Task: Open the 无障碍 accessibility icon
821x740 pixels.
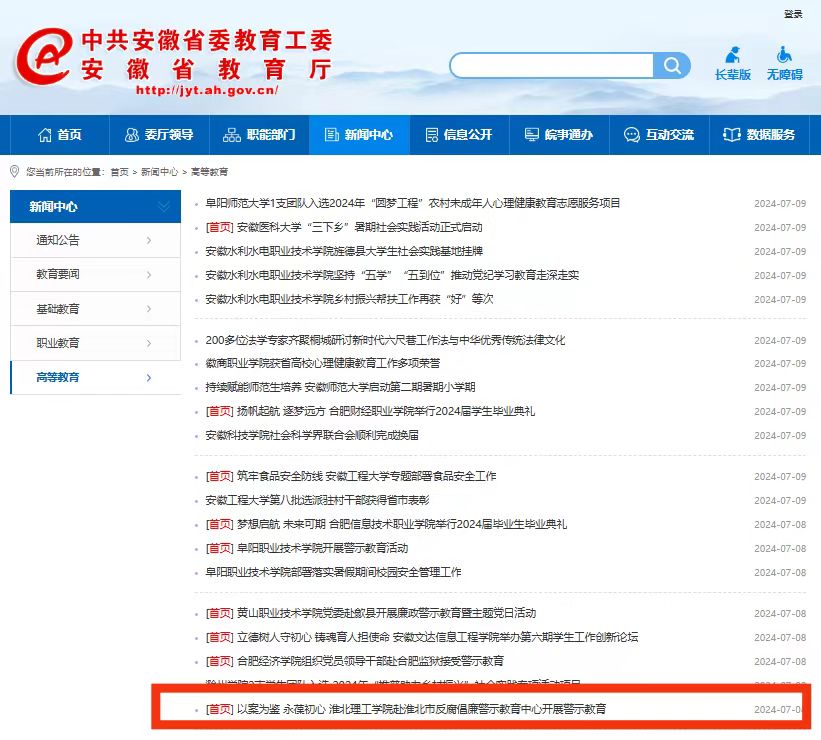Action: click(784, 55)
